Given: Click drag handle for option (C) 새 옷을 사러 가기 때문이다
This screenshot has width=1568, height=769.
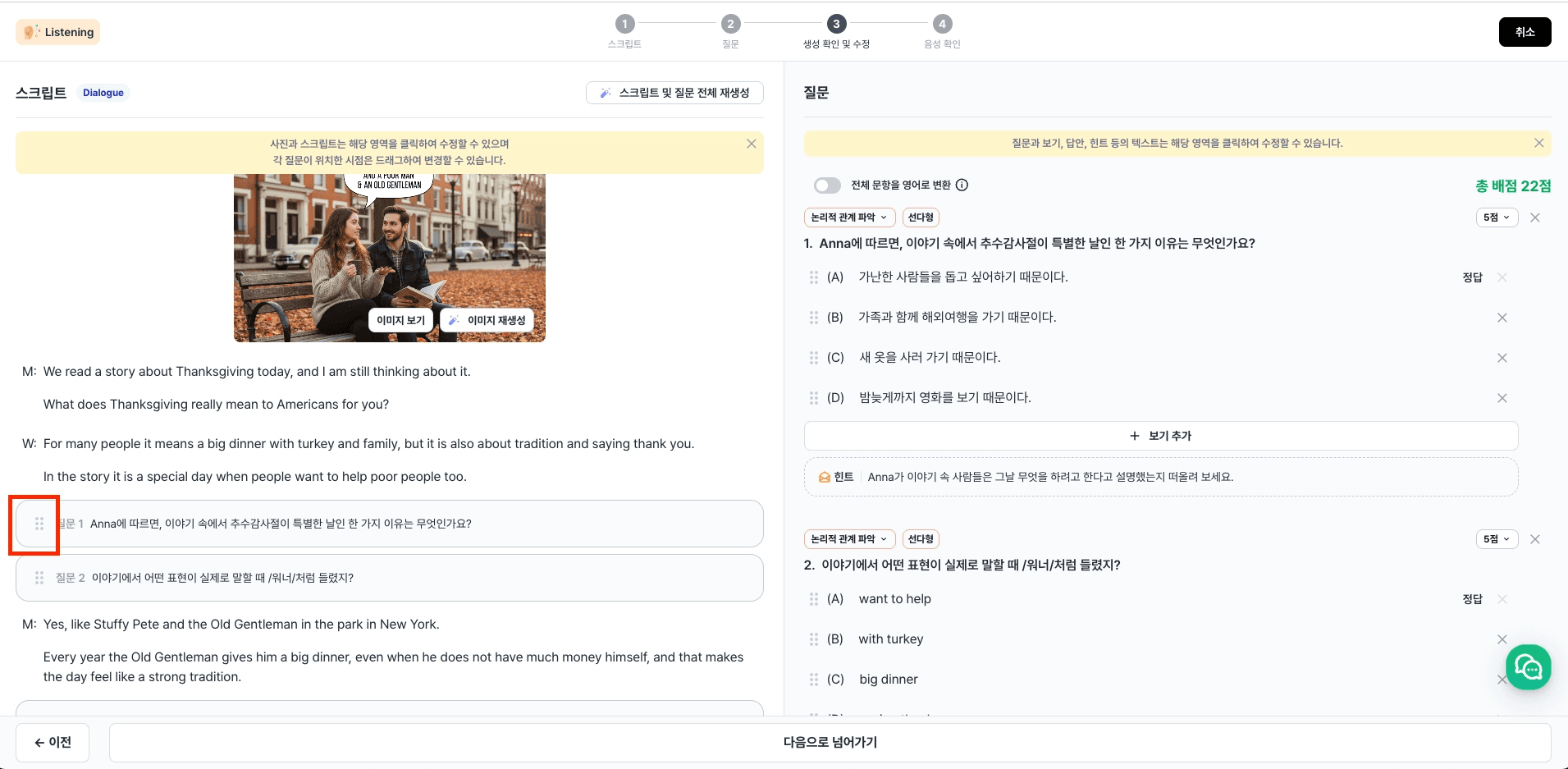Looking at the screenshot, I should (814, 358).
